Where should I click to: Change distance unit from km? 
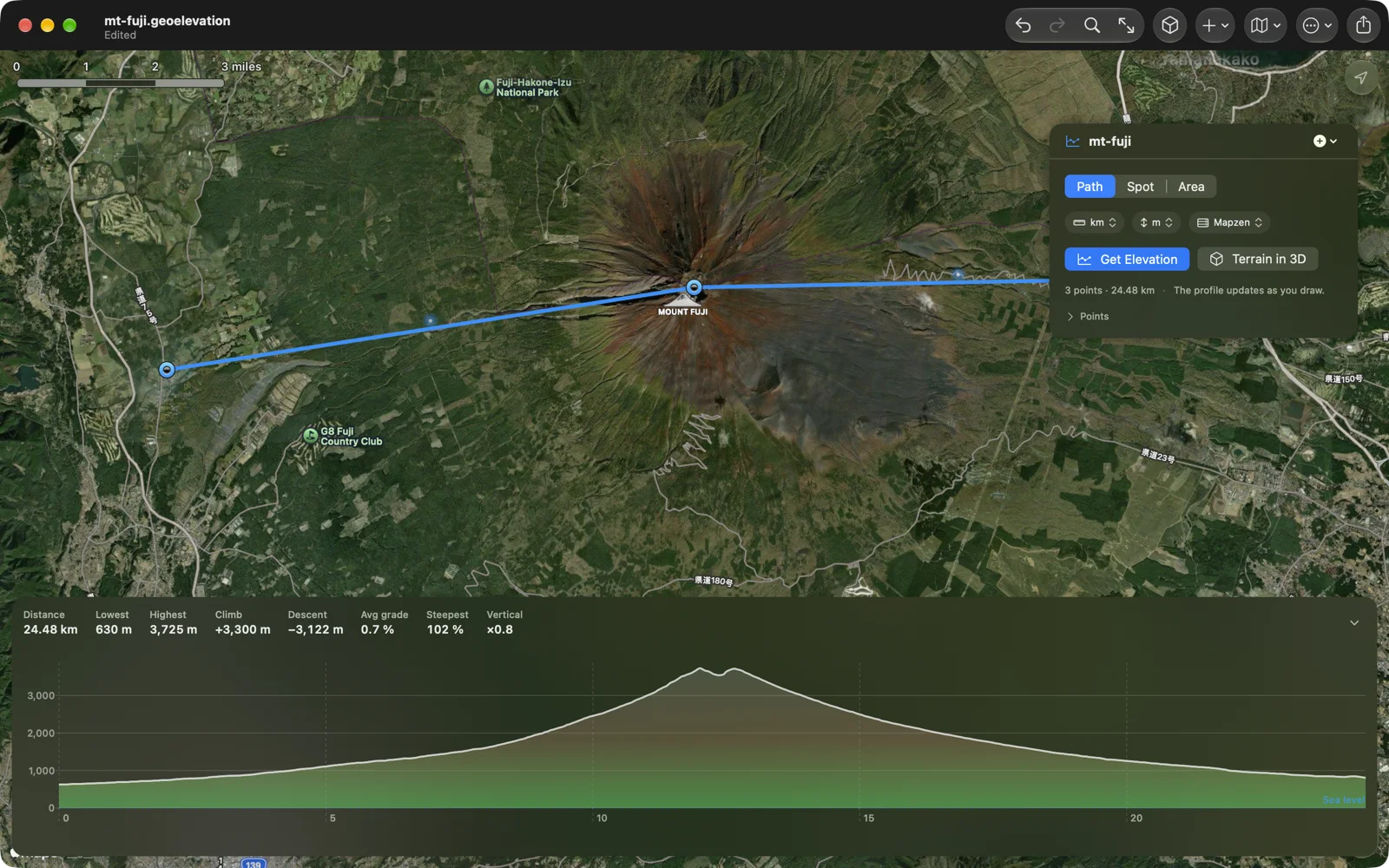tap(1094, 222)
